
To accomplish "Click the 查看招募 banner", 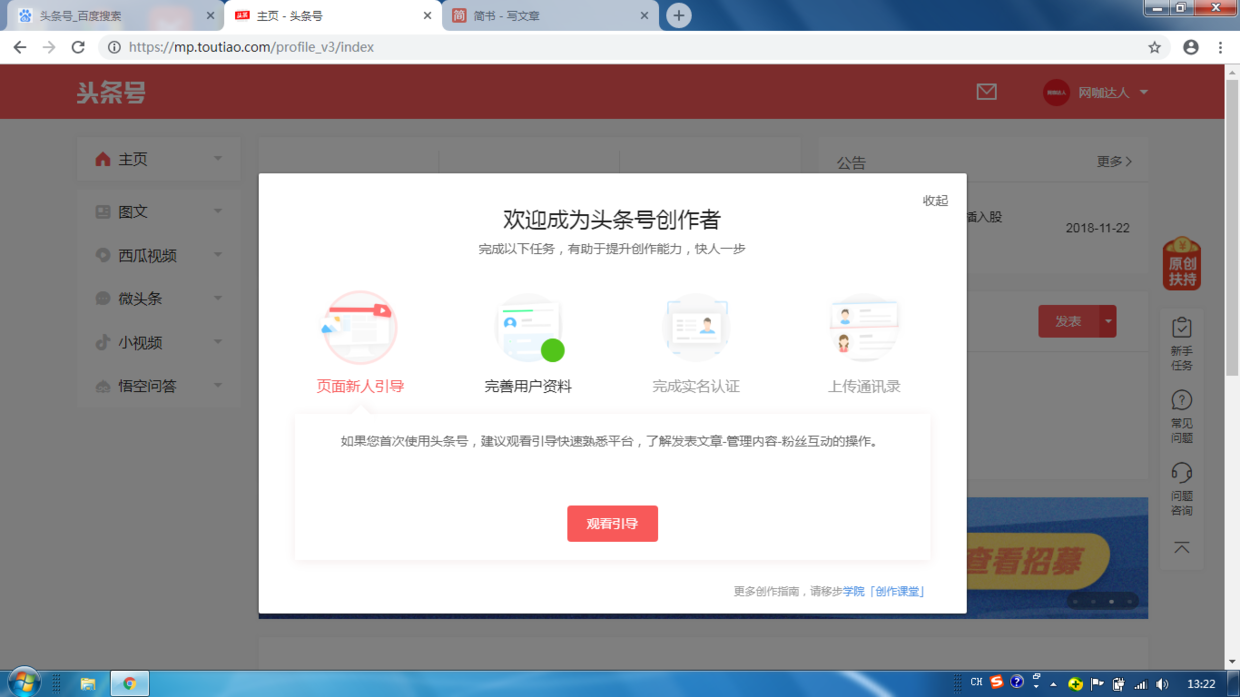I will coord(1056,558).
